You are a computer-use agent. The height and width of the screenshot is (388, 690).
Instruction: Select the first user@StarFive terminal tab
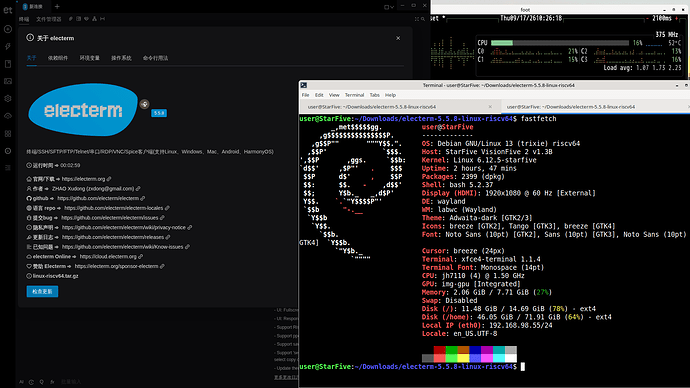[x=400, y=107]
